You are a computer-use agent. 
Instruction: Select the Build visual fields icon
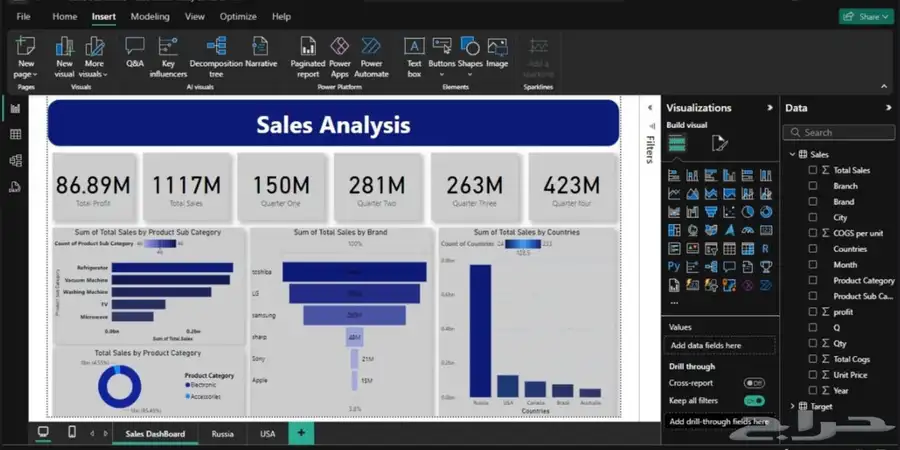[x=677, y=143]
